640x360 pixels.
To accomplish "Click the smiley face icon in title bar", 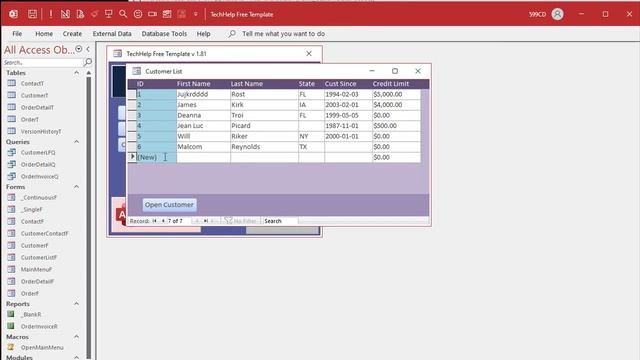I will (x=138, y=14).
